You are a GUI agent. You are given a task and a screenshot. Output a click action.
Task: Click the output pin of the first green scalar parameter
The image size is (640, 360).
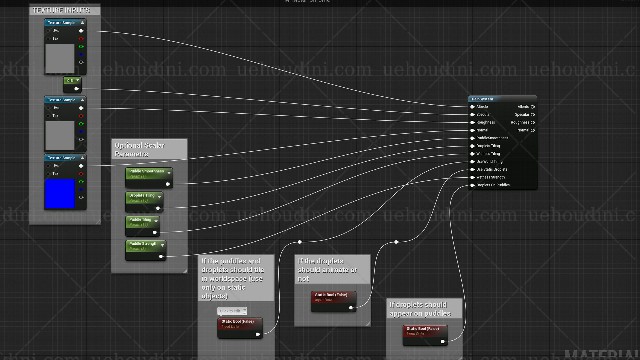pos(167,184)
